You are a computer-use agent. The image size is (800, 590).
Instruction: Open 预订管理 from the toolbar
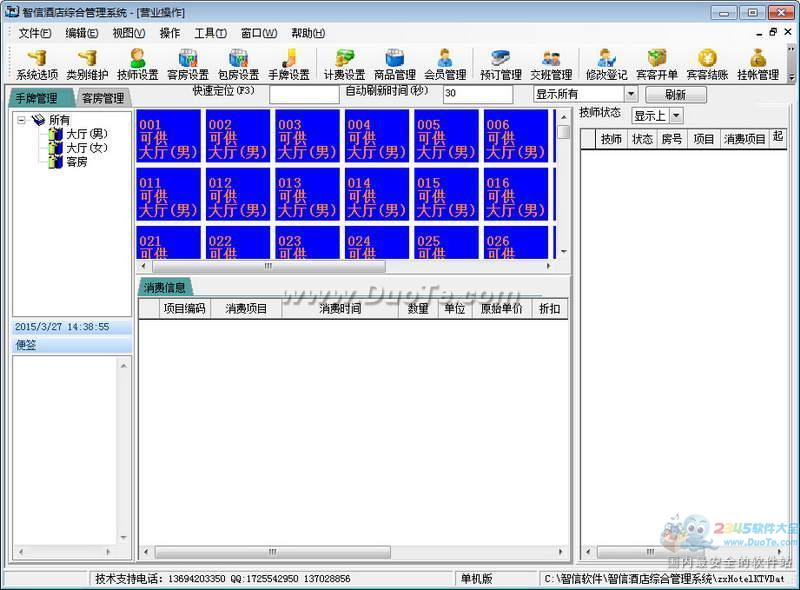(x=500, y=65)
